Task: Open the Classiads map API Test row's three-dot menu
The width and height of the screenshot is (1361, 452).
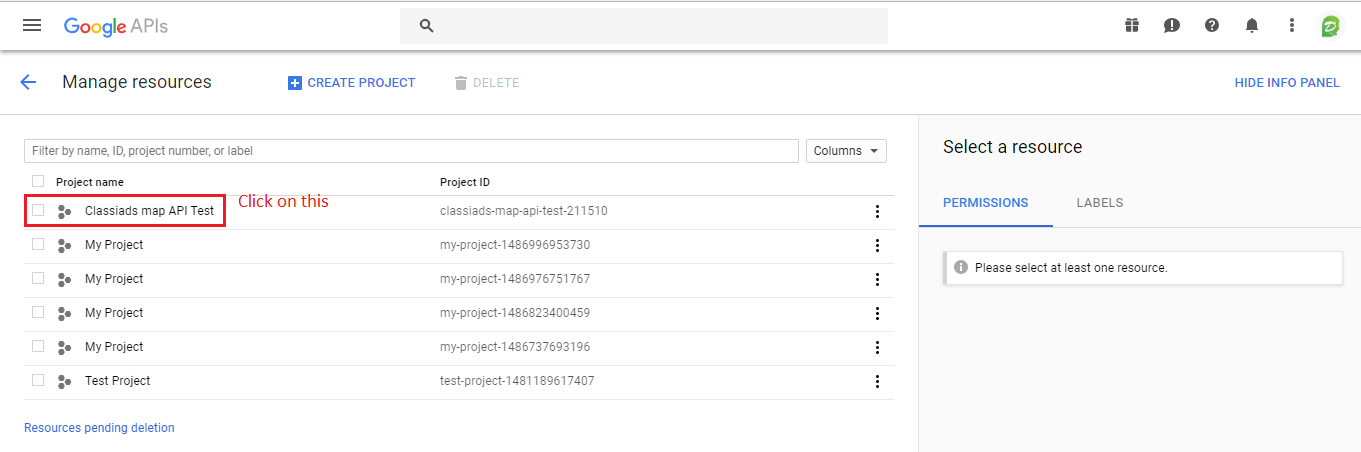Action: tap(877, 211)
